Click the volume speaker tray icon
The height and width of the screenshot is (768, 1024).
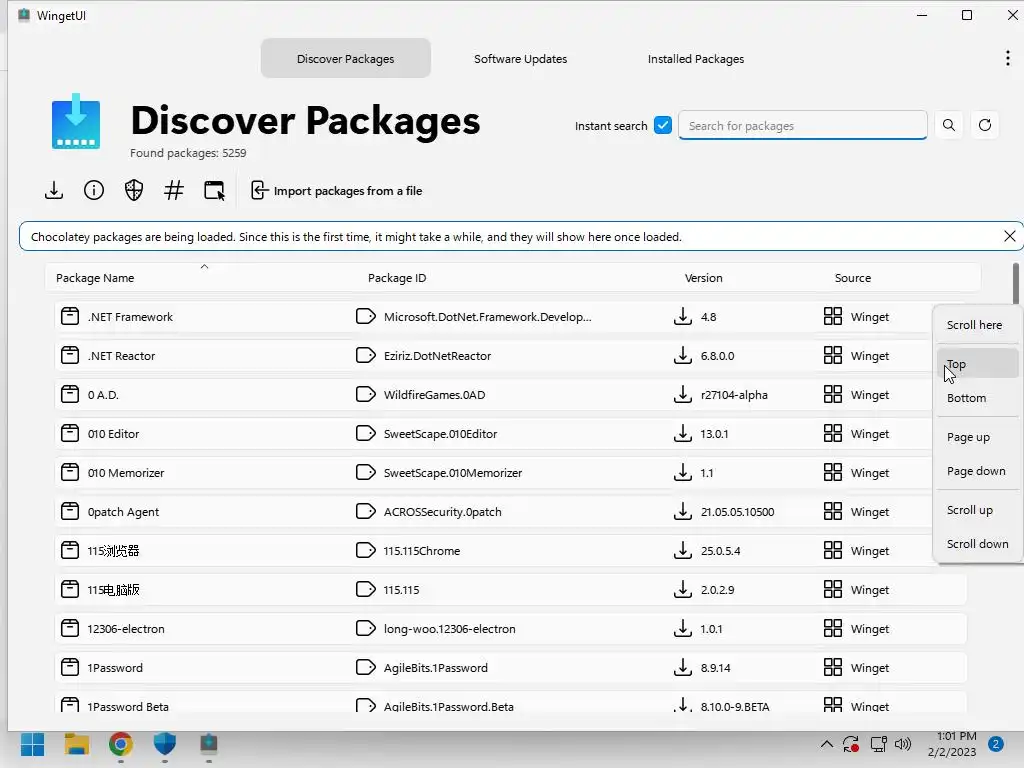[x=903, y=744]
